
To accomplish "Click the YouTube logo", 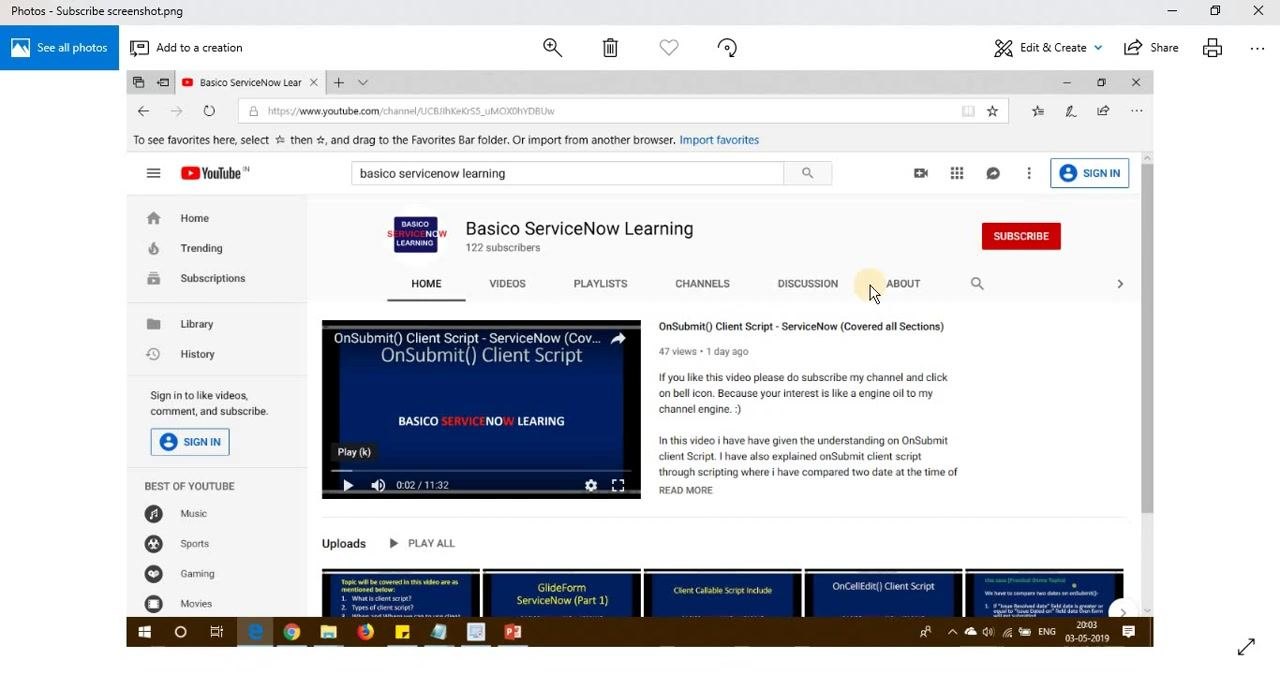I will point(214,173).
